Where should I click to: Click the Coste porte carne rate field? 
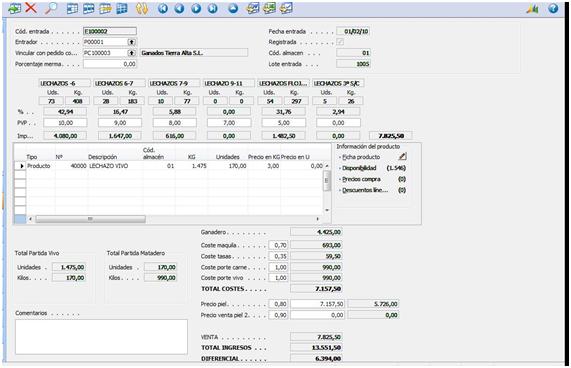pos(278,267)
